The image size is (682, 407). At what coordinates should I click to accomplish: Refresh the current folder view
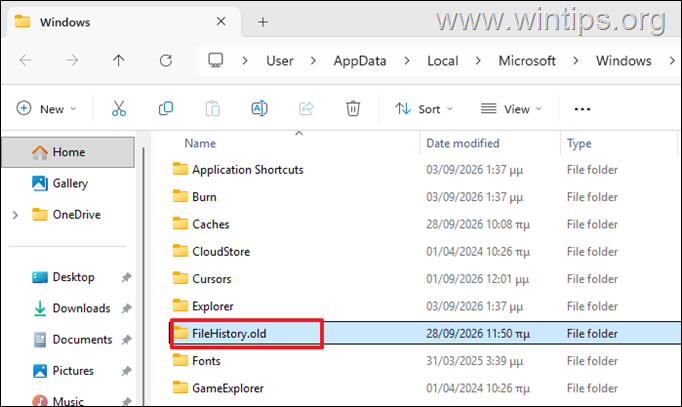coord(166,60)
